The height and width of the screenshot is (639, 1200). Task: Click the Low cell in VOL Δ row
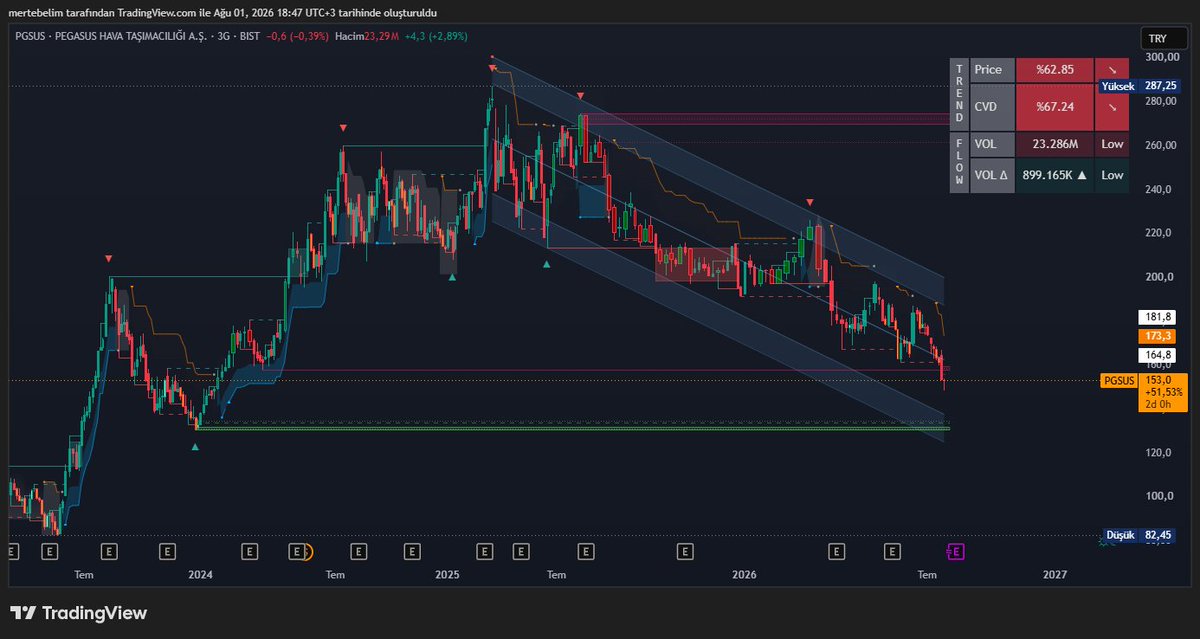tap(1112, 175)
